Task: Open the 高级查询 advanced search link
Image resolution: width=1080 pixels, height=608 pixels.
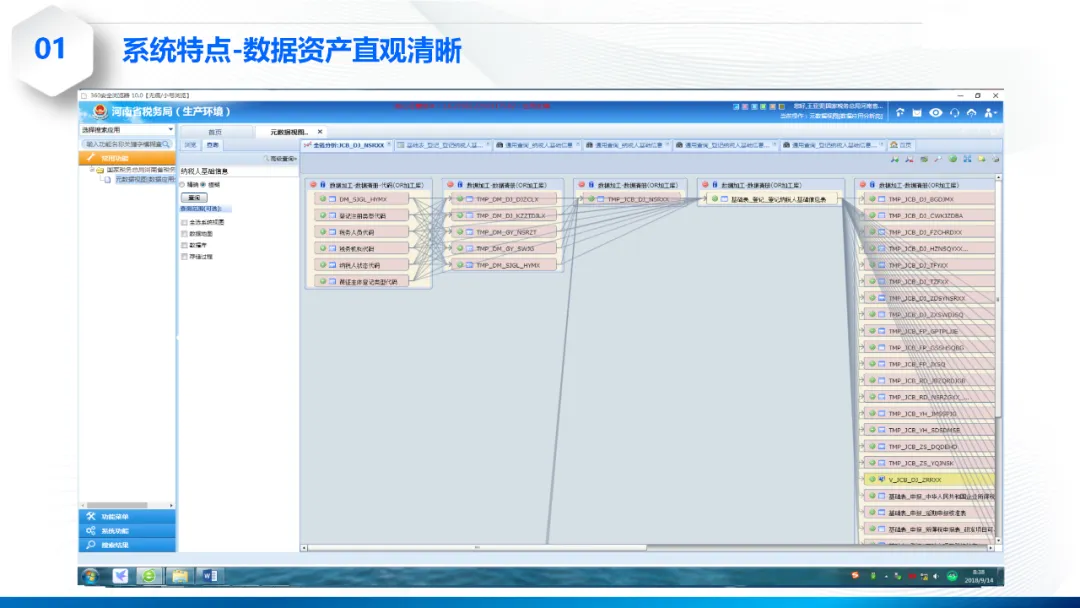Action: click(x=280, y=159)
